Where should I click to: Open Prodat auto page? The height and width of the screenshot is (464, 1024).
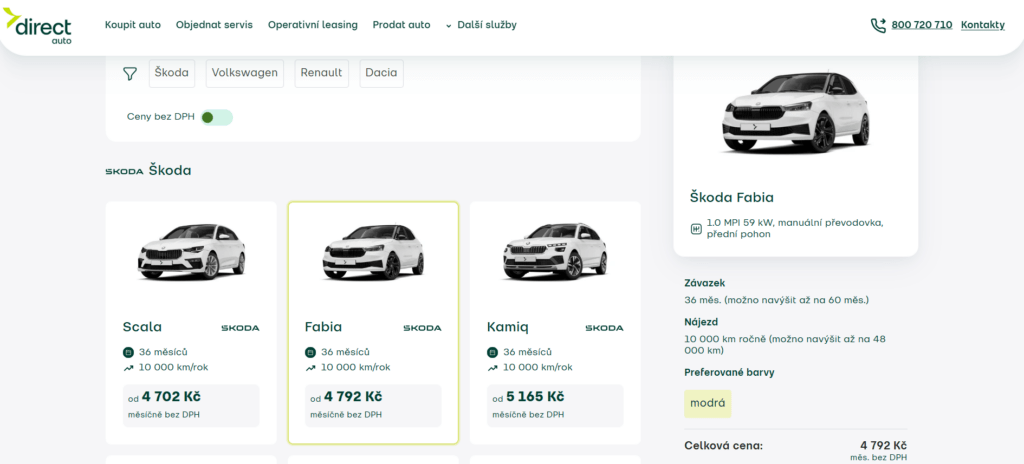[x=402, y=25]
